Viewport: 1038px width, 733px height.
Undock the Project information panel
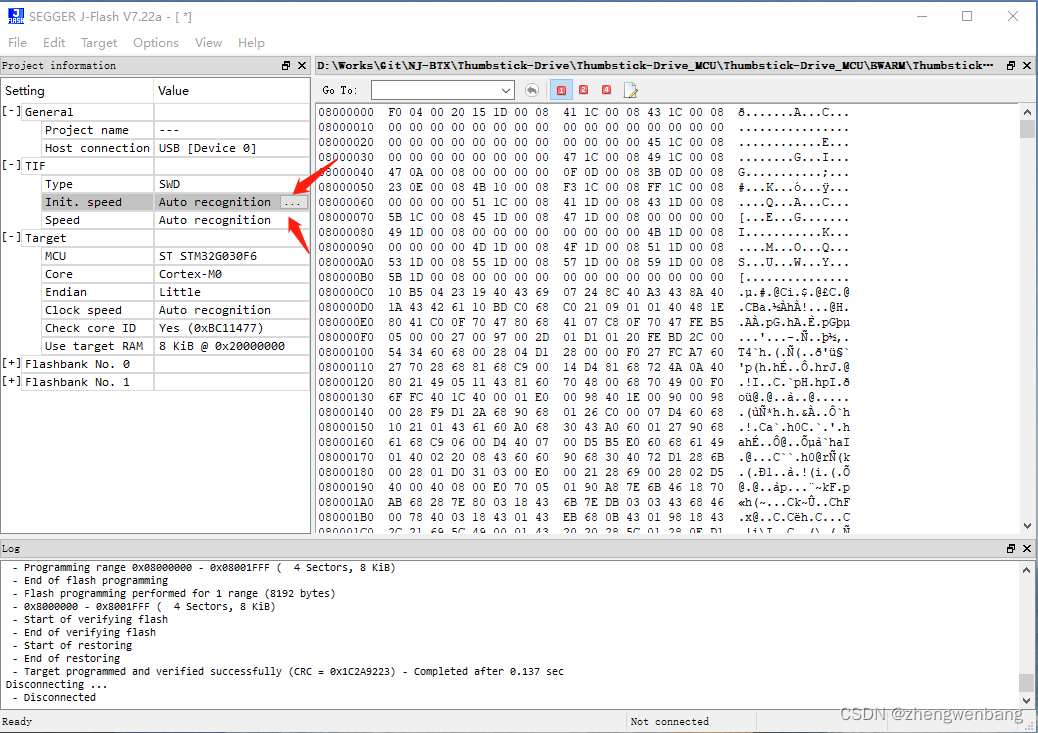coord(288,65)
